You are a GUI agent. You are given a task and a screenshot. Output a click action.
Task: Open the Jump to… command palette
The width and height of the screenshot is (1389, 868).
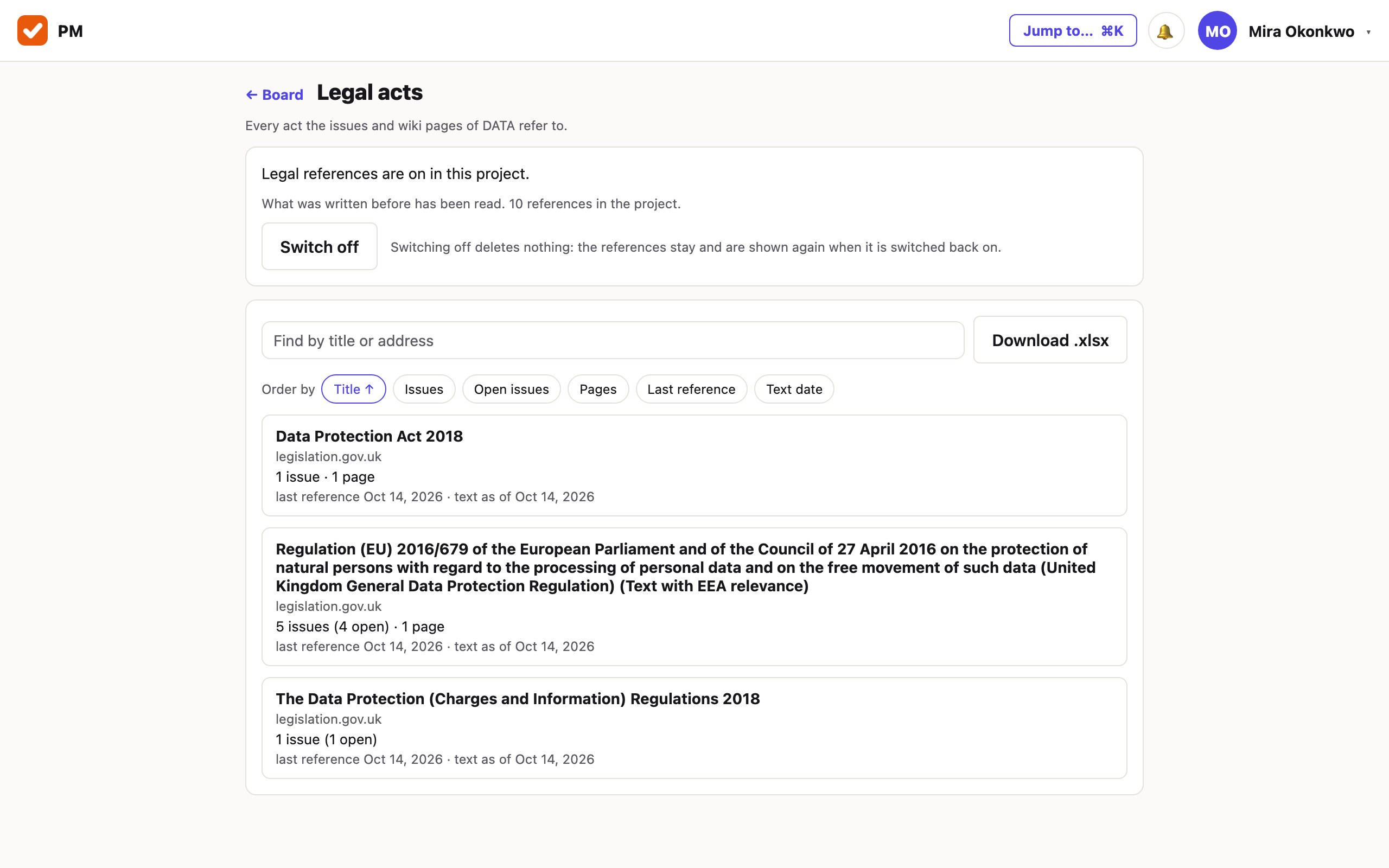pos(1073,31)
